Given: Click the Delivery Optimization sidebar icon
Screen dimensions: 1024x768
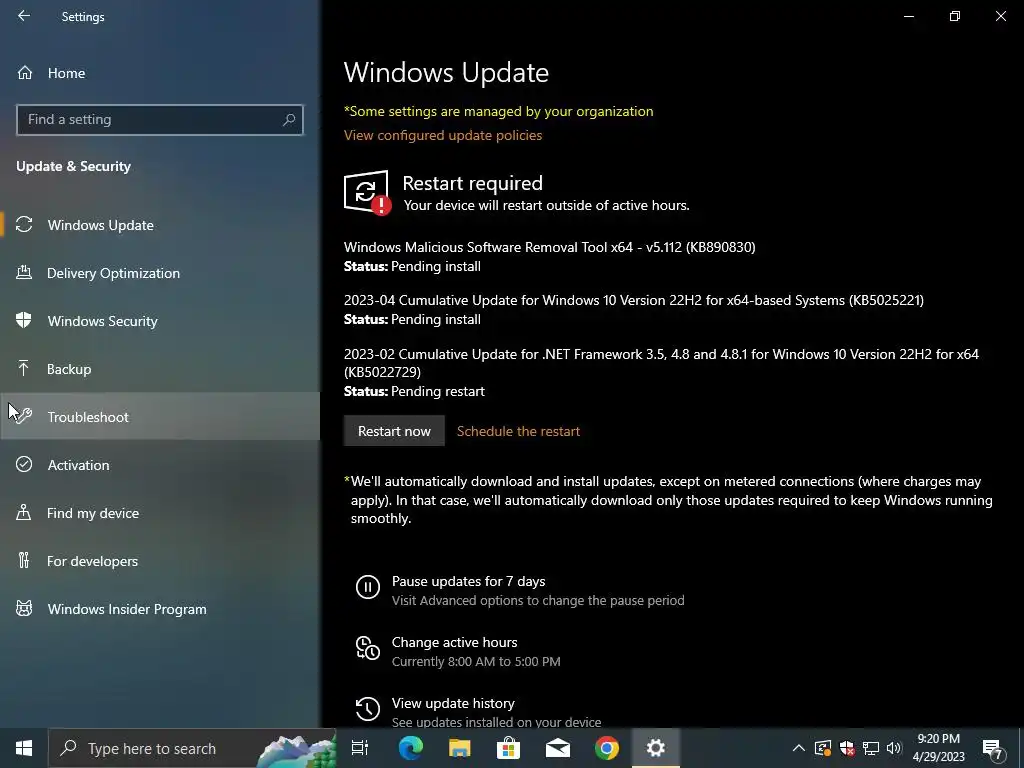Looking at the screenshot, I should [x=24, y=272].
